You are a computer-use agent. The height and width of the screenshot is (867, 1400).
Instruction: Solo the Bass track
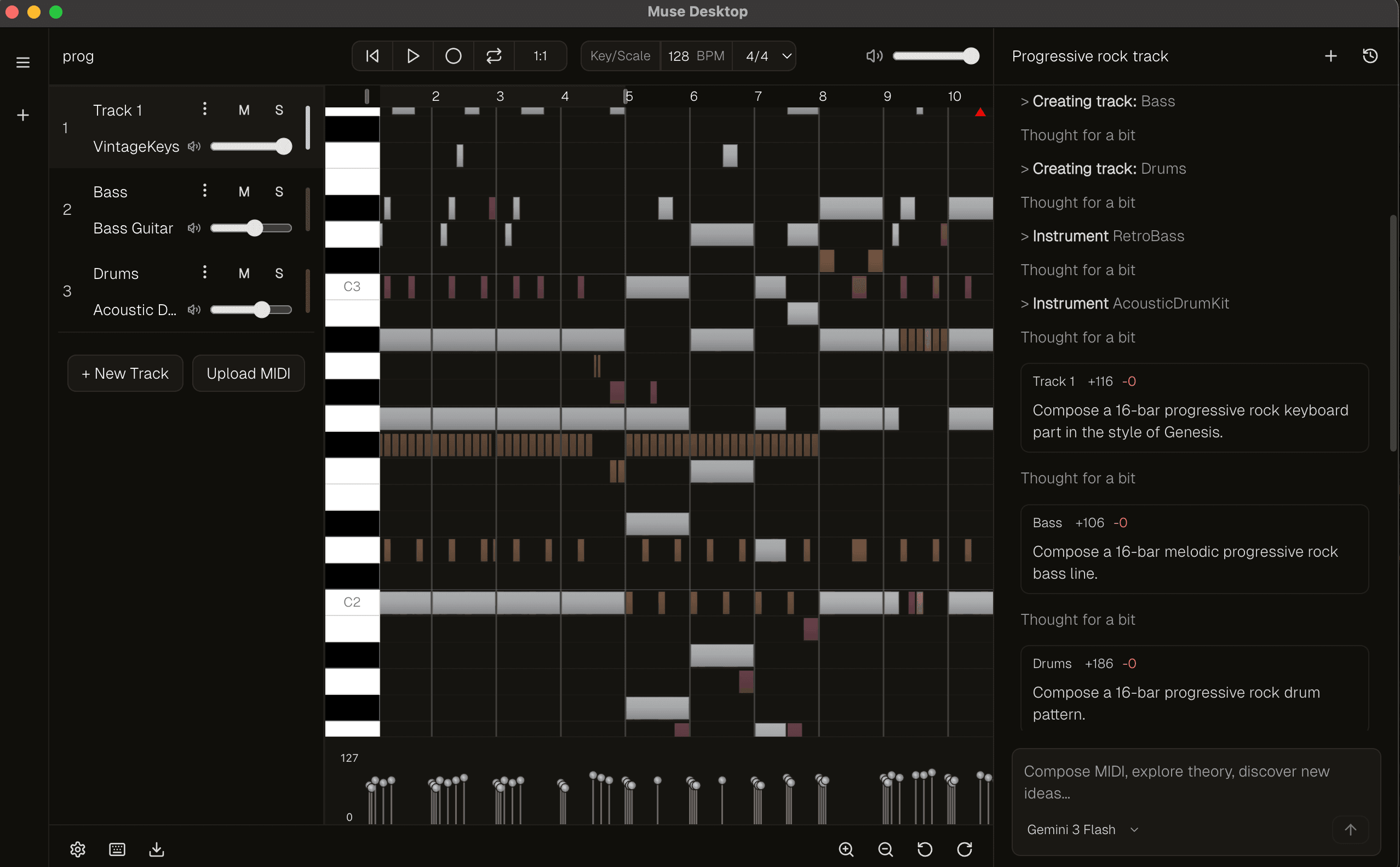[x=279, y=191]
